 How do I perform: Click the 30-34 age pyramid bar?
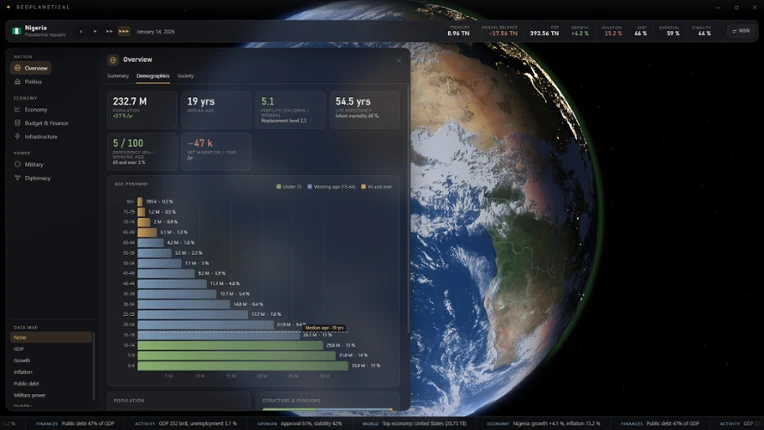coord(184,304)
